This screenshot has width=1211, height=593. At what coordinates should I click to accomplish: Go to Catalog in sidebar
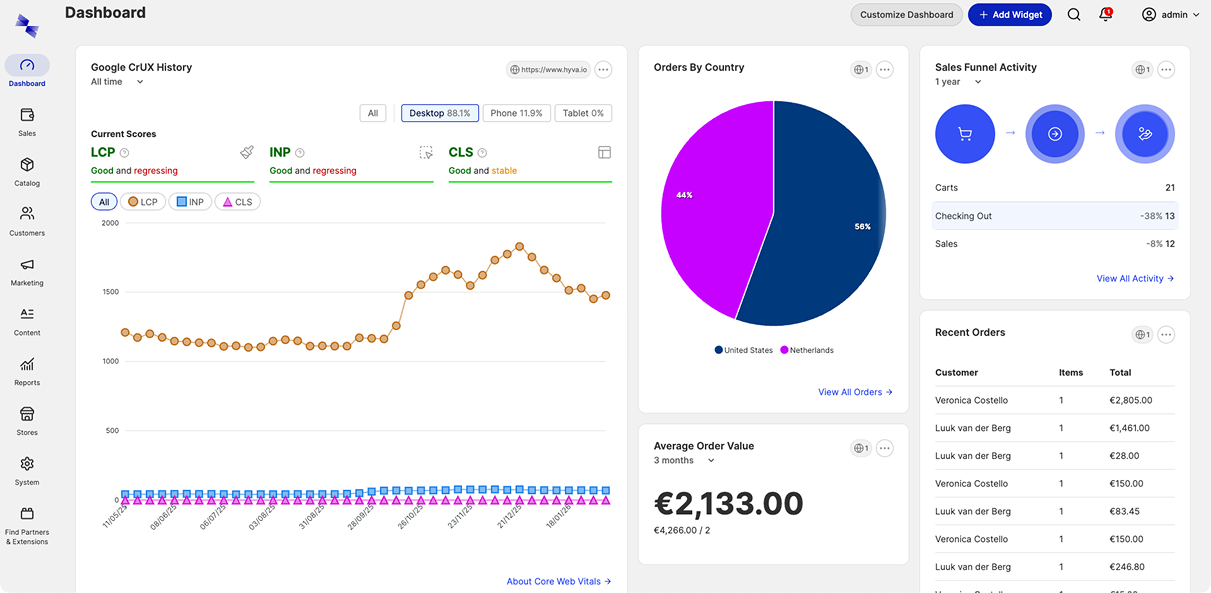pyautogui.click(x=27, y=166)
